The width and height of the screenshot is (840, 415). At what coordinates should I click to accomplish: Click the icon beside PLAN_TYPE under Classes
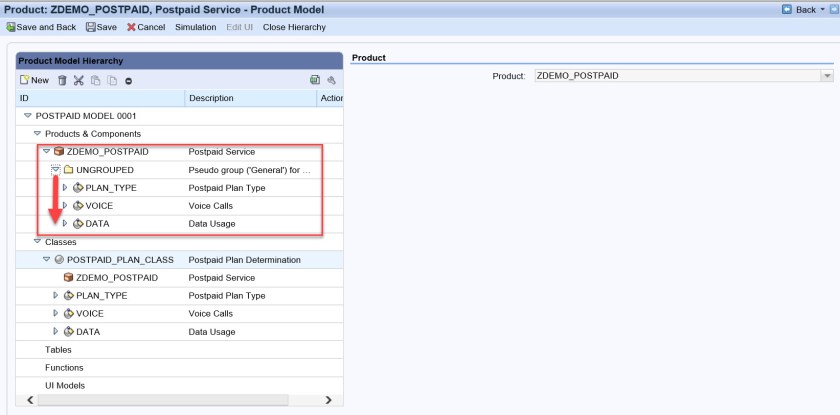pos(69,296)
